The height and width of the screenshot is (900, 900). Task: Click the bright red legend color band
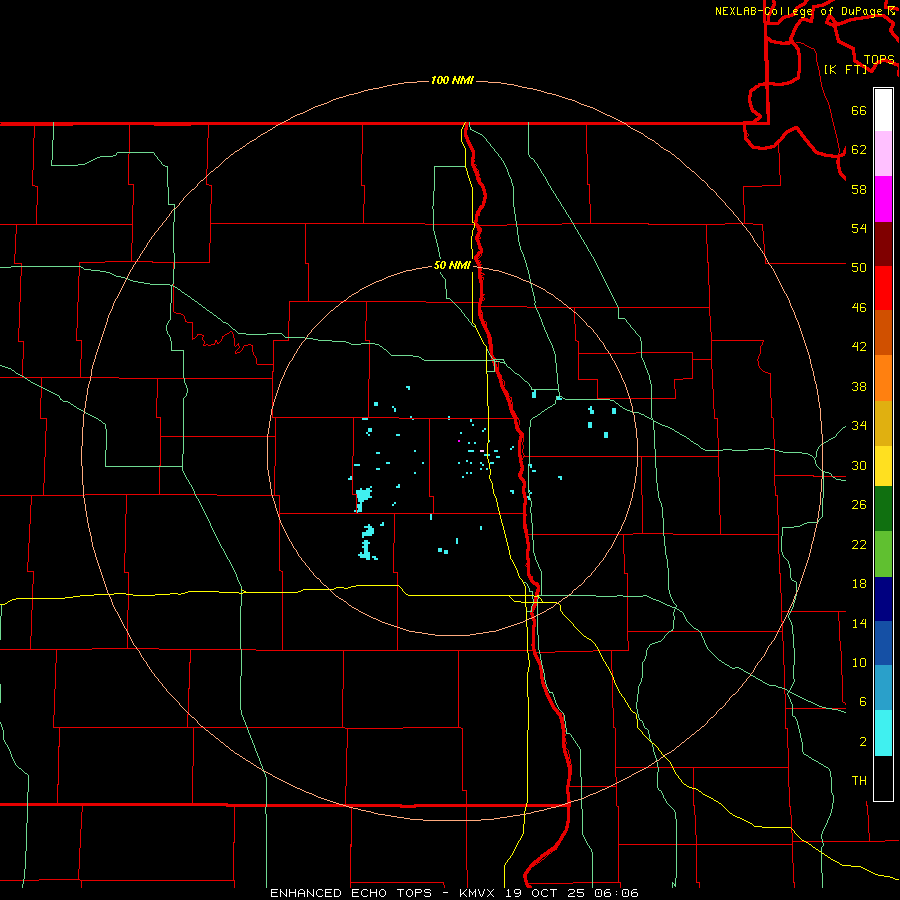883,288
